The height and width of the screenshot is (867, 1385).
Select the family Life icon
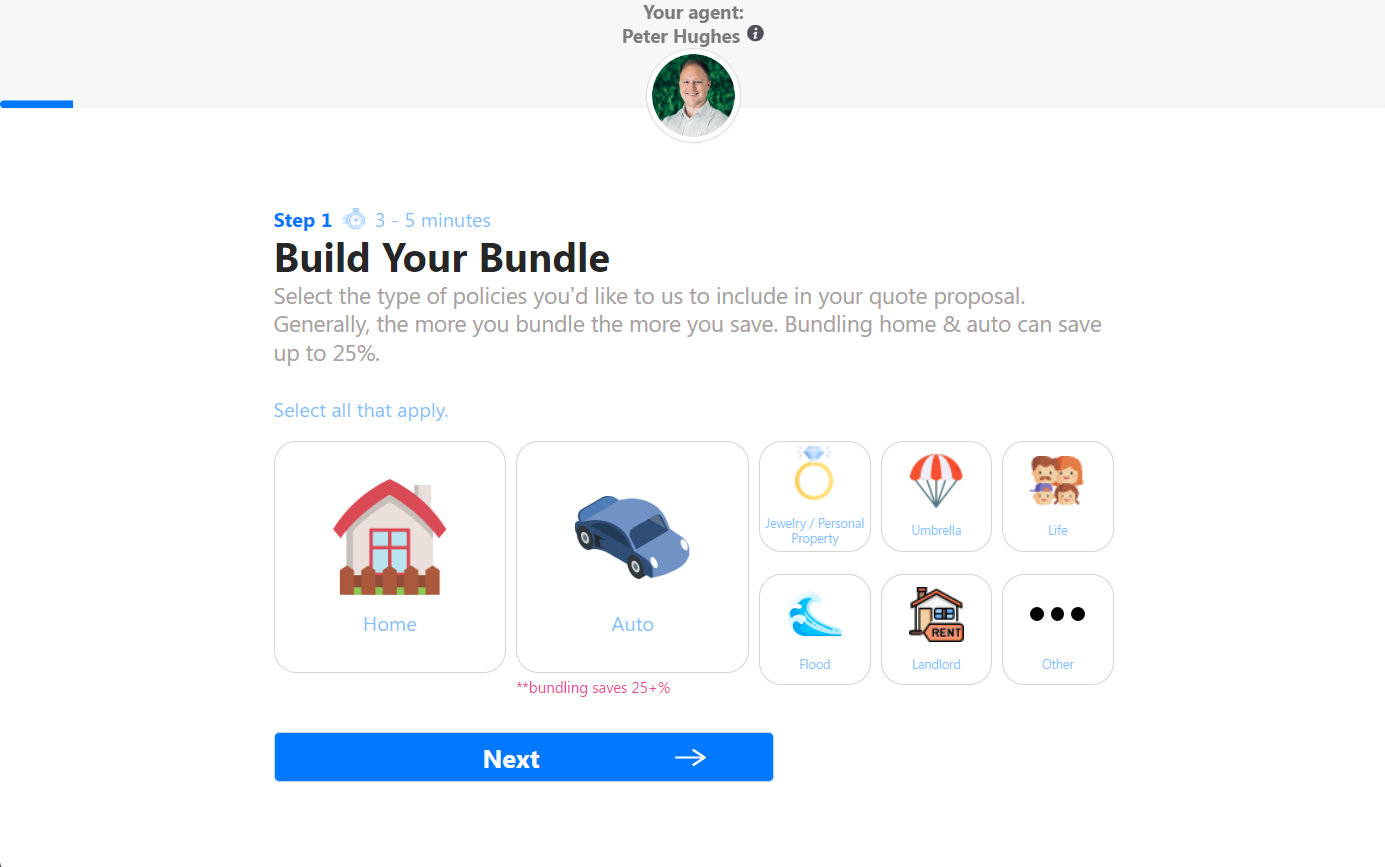pyautogui.click(x=1057, y=481)
